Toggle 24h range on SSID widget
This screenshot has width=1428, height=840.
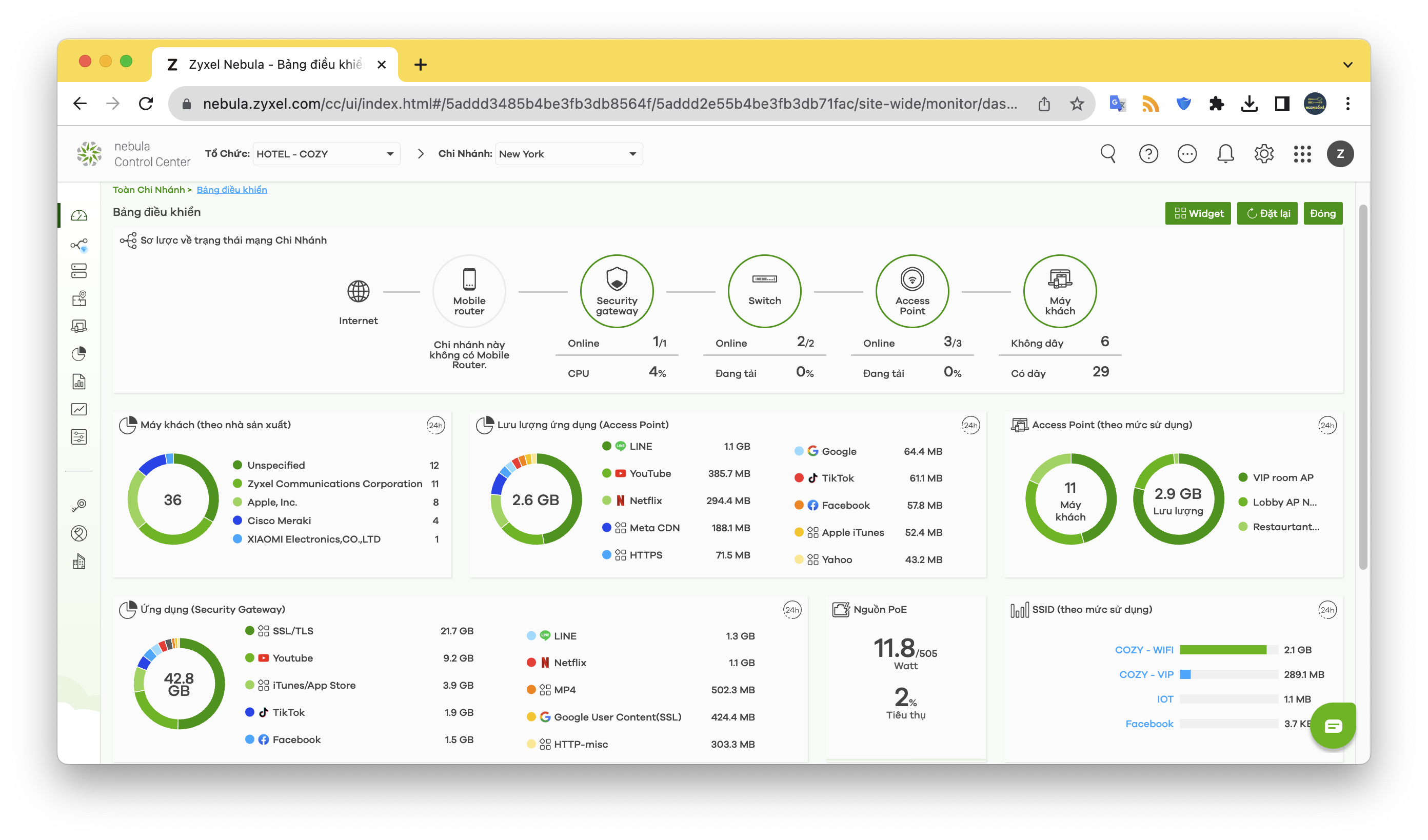[1327, 609]
